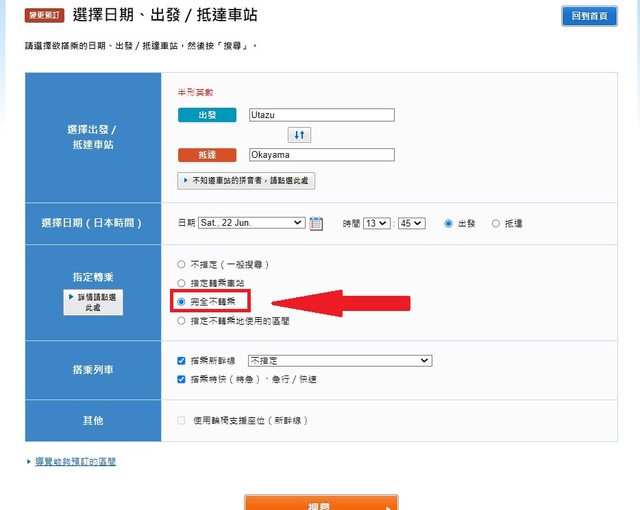Toggle the 搭乘新幹線 checkbox

(x=181, y=360)
